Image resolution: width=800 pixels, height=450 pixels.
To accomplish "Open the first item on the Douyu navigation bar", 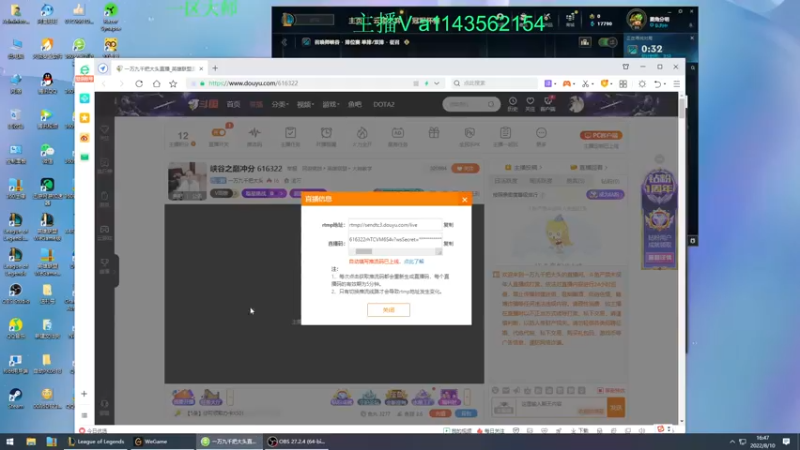I will pyautogui.click(x=233, y=104).
